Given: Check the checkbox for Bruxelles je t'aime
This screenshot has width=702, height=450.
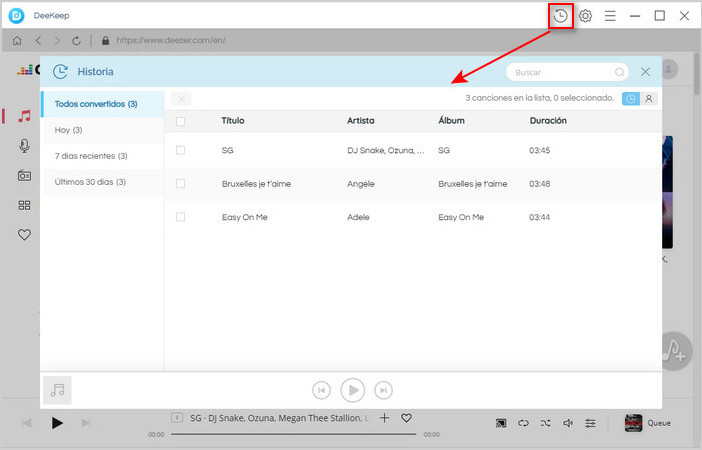Looking at the screenshot, I should pyautogui.click(x=180, y=184).
